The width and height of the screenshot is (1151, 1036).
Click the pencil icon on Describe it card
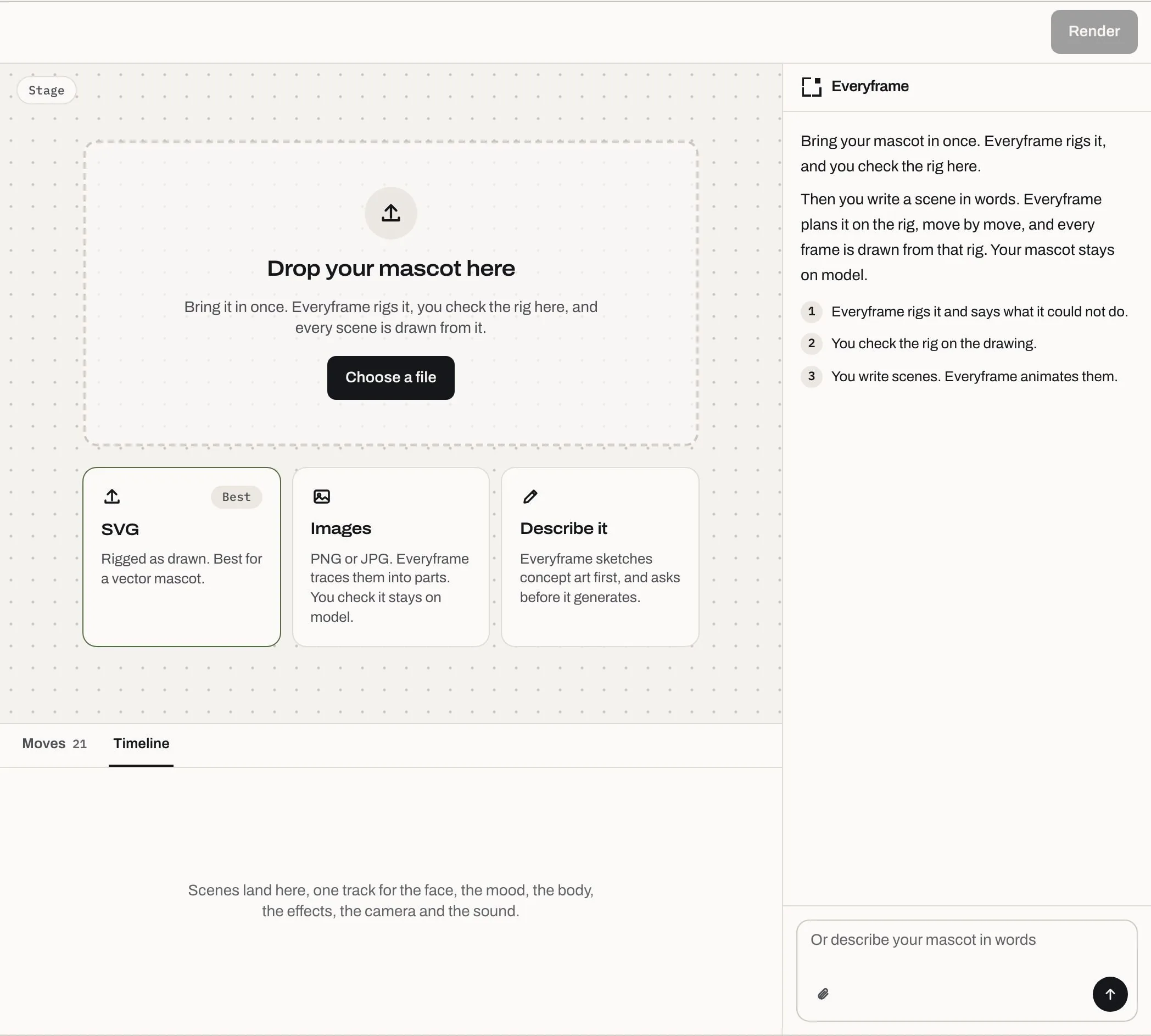[530, 497]
